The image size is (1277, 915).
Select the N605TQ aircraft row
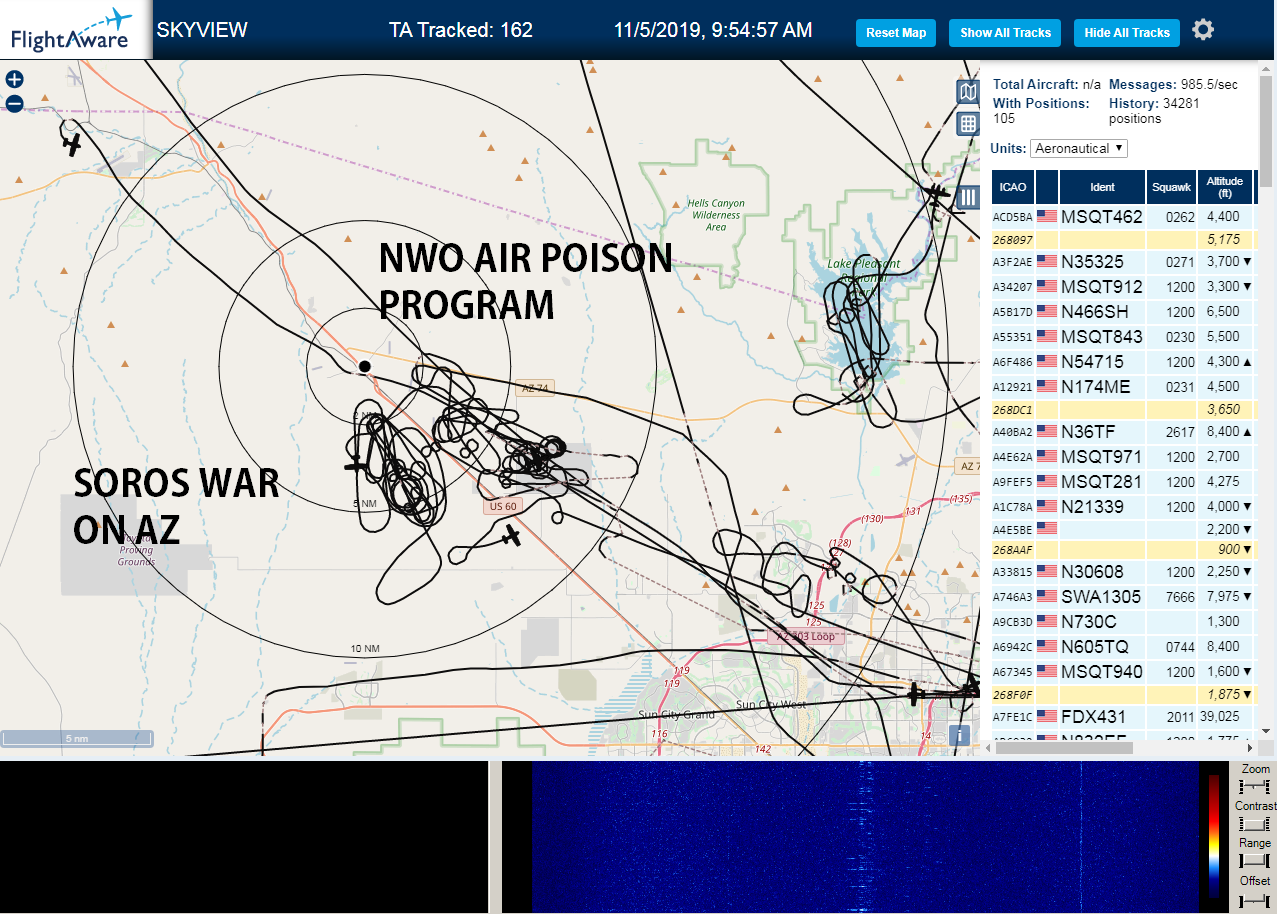[x=1124, y=646]
